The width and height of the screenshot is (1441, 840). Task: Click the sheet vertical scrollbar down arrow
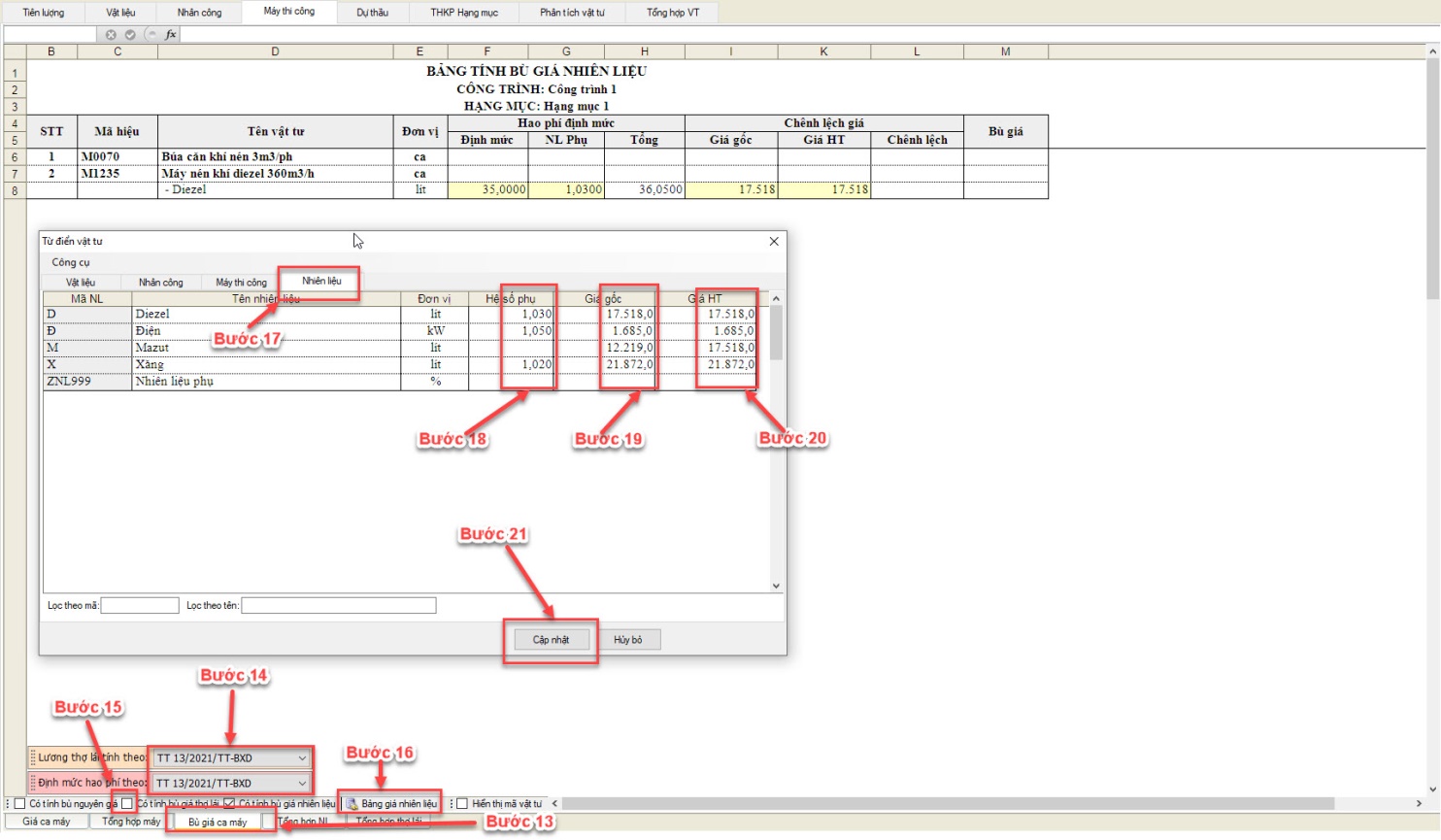tap(1433, 790)
